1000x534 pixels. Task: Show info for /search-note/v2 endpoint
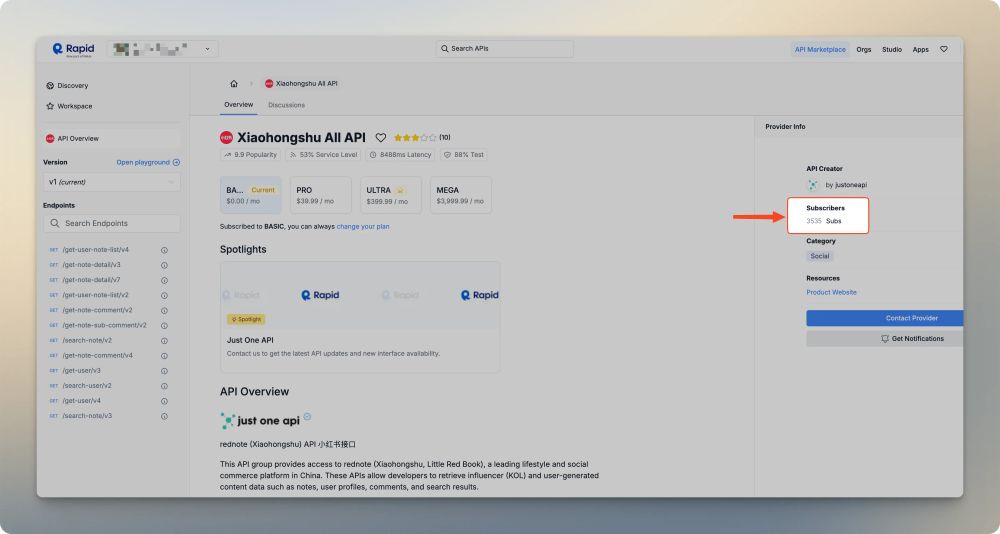click(x=164, y=341)
